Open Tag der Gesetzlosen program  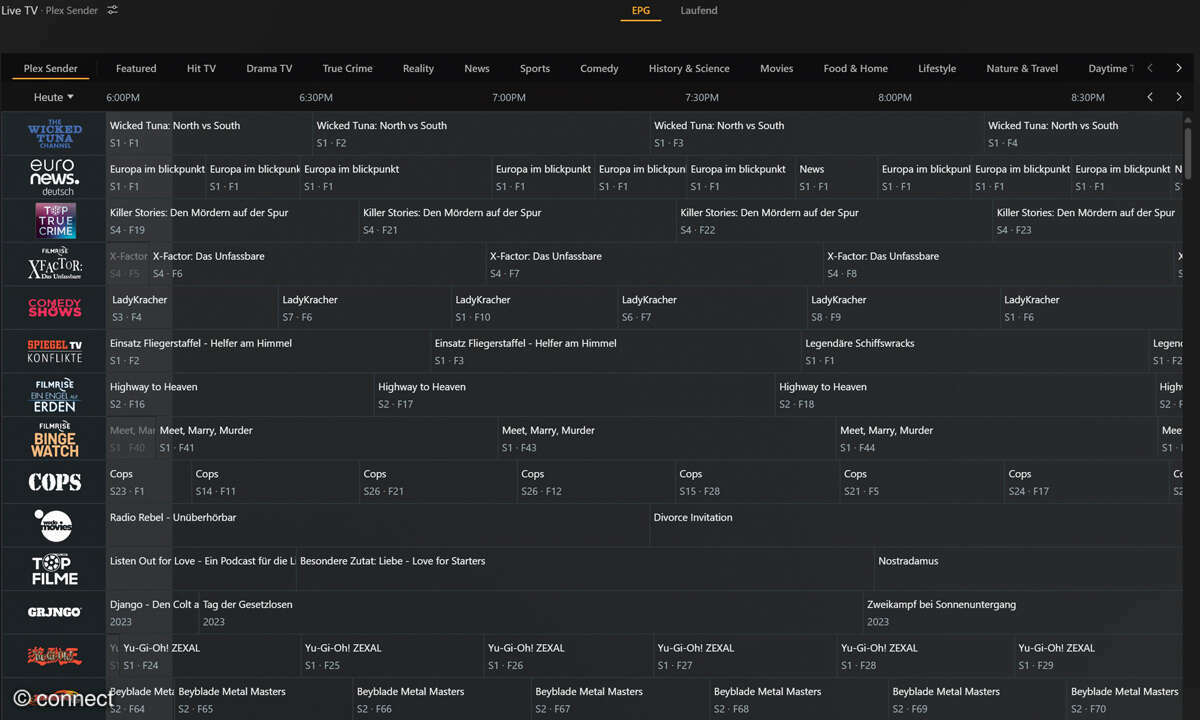531,612
